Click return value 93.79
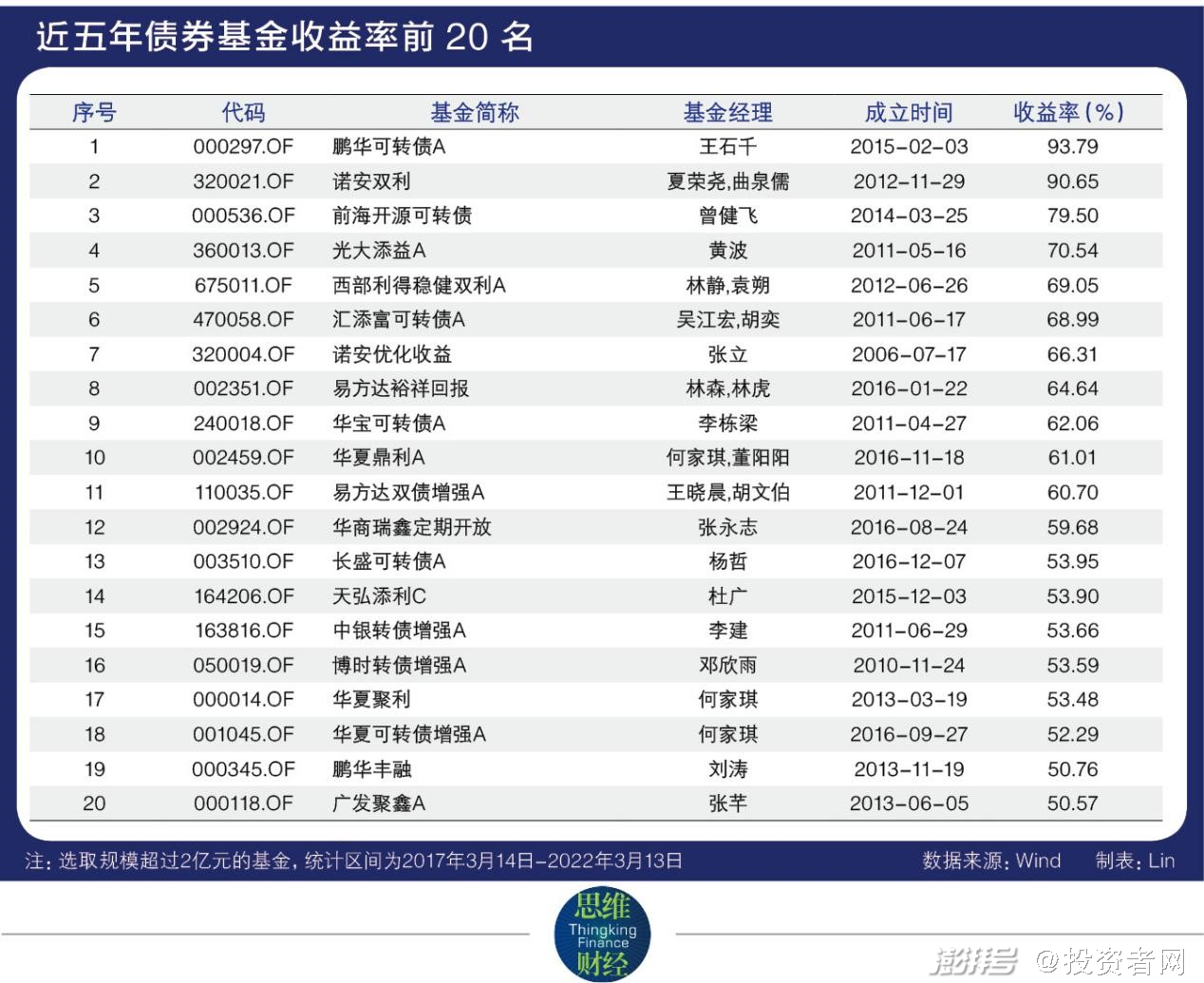Viewport: 1204px width, 983px height. [x=1073, y=146]
